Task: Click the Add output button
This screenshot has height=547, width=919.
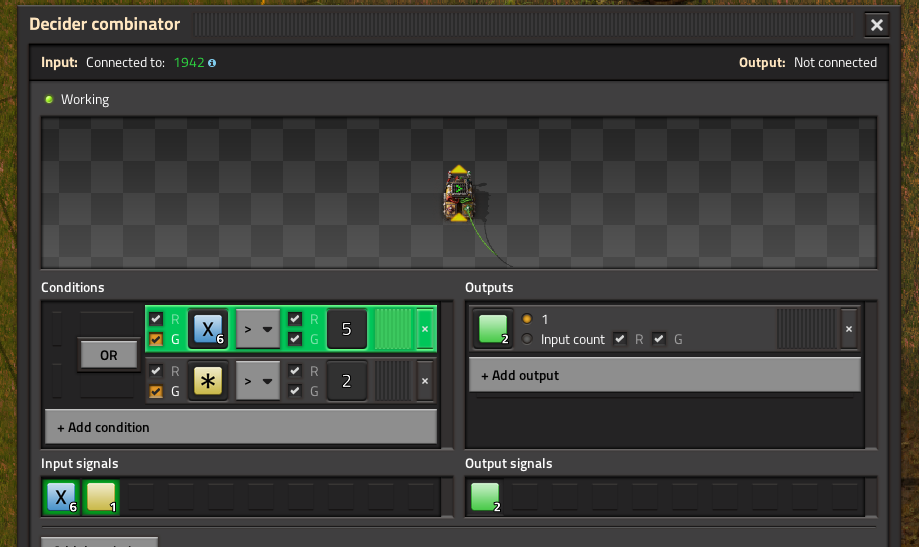Action: [x=664, y=375]
